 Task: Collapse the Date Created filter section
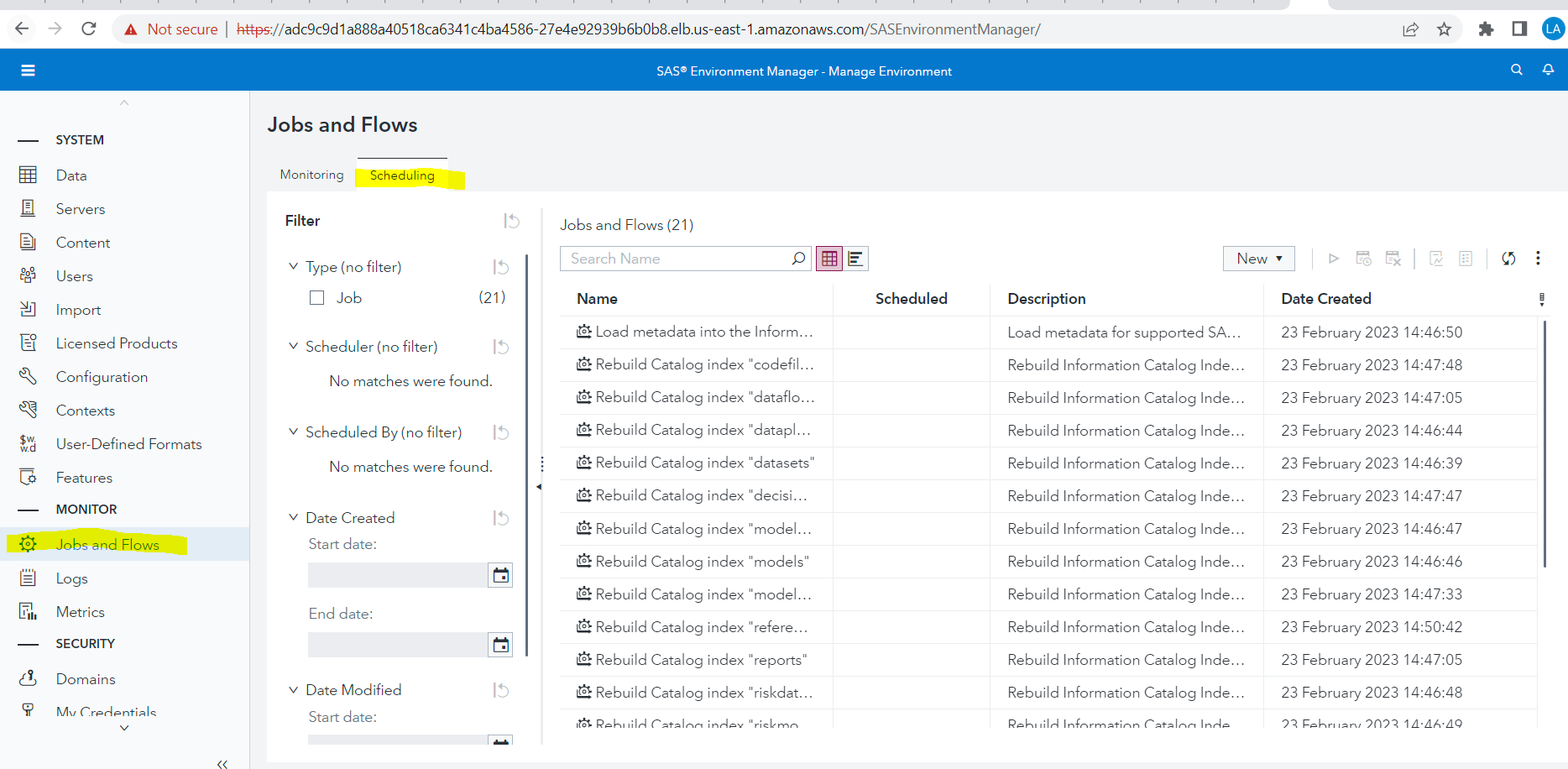click(x=293, y=517)
